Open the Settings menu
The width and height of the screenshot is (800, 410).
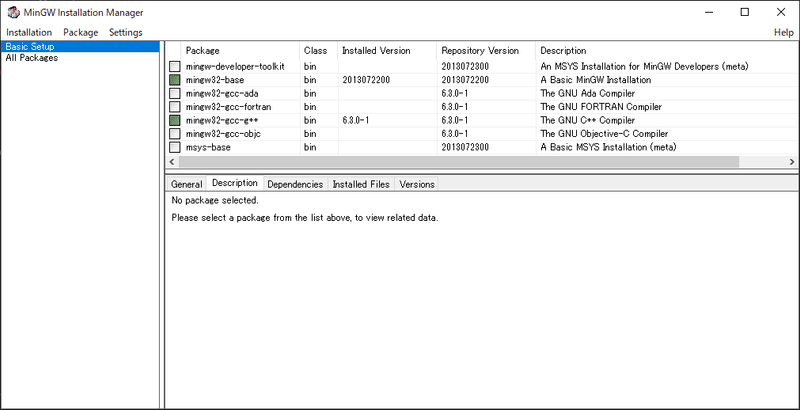click(126, 32)
